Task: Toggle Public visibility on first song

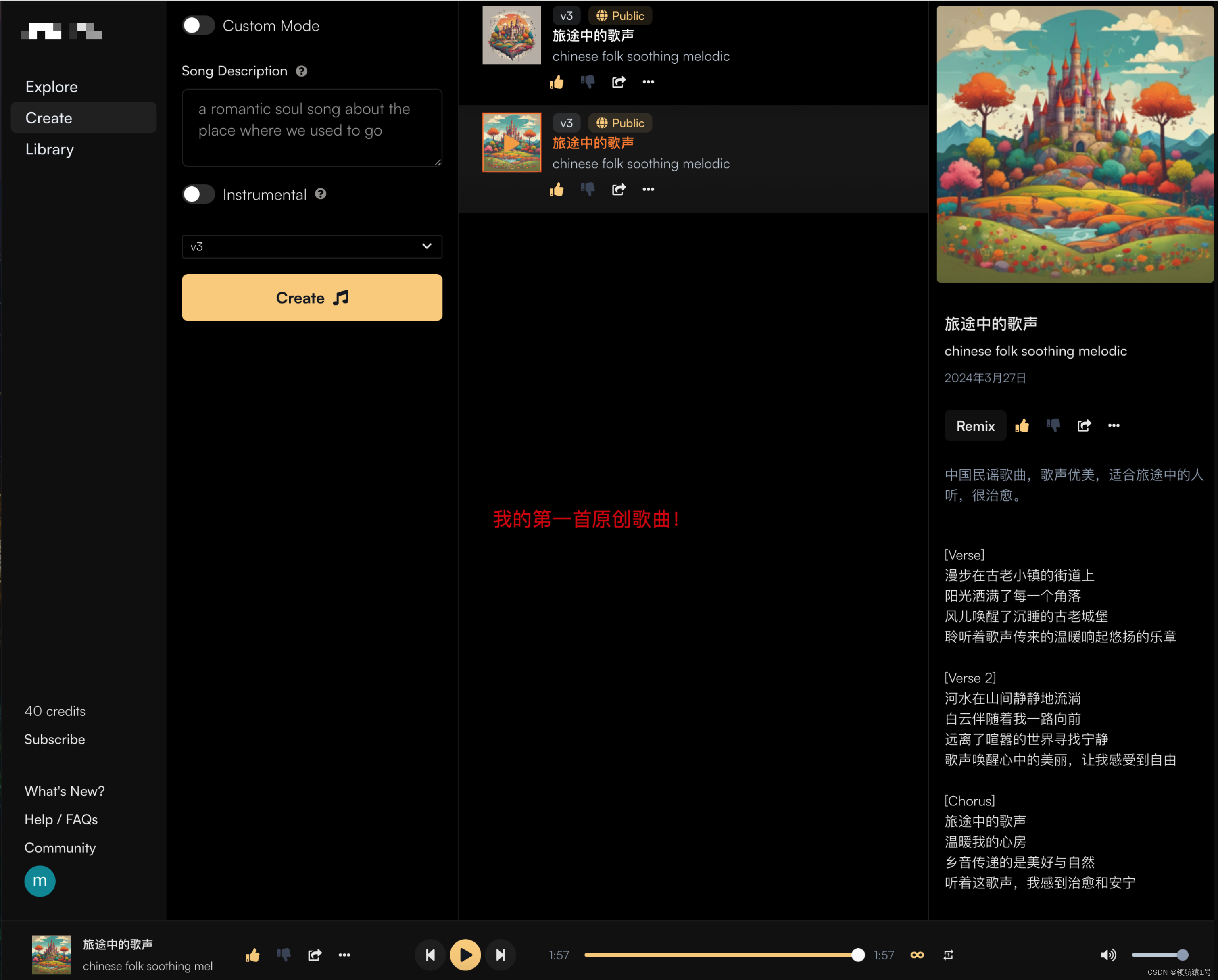Action: point(618,15)
